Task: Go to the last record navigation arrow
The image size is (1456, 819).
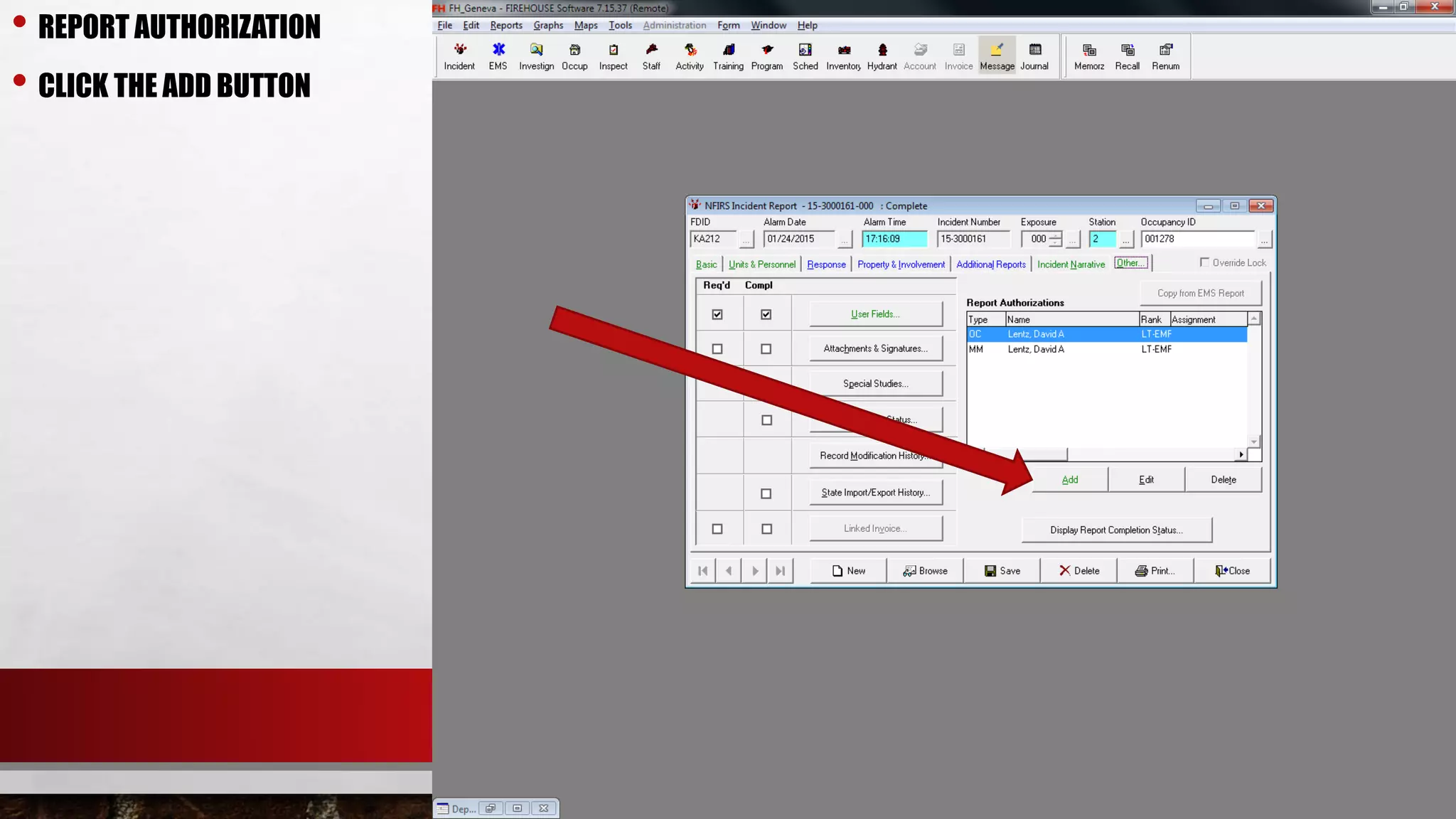Action: 780,571
